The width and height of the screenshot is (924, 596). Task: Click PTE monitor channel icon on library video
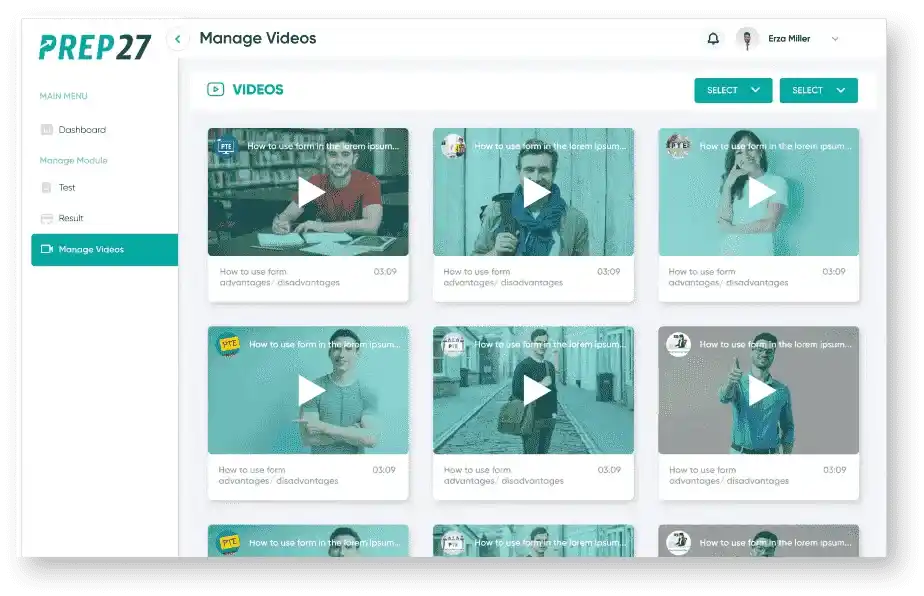[x=226, y=146]
